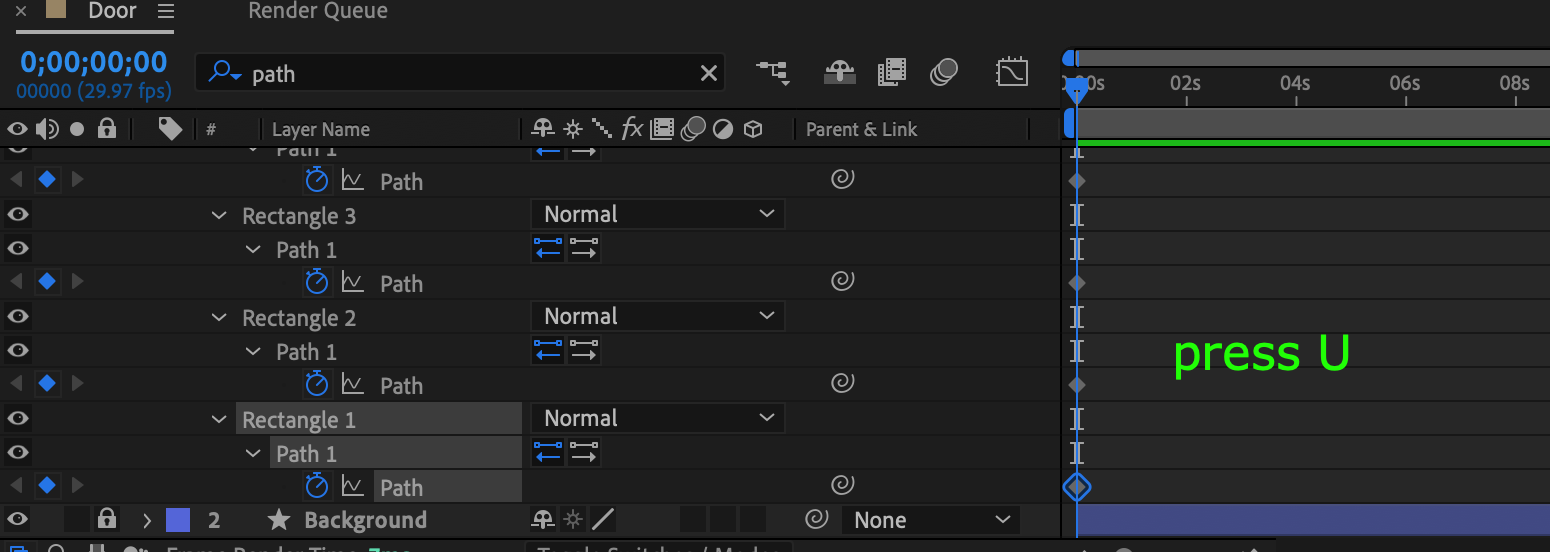
Task: Click the Composition Mini-Flowchart icon
Action: tap(771, 72)
